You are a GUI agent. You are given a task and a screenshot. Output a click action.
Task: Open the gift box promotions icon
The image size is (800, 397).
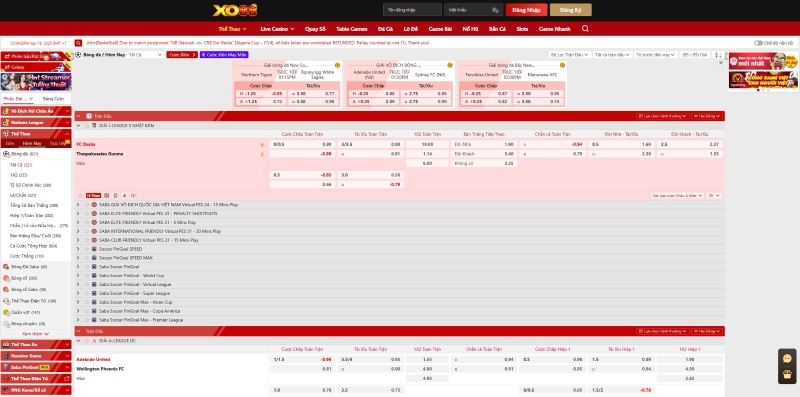(787, 375)
